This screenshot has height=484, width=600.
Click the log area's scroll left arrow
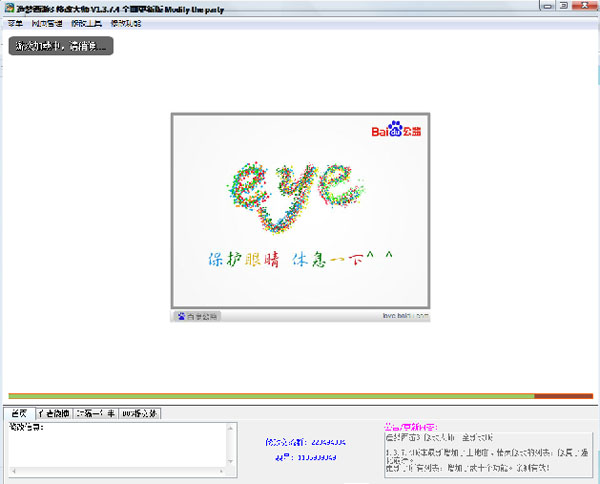coord(14,471)
